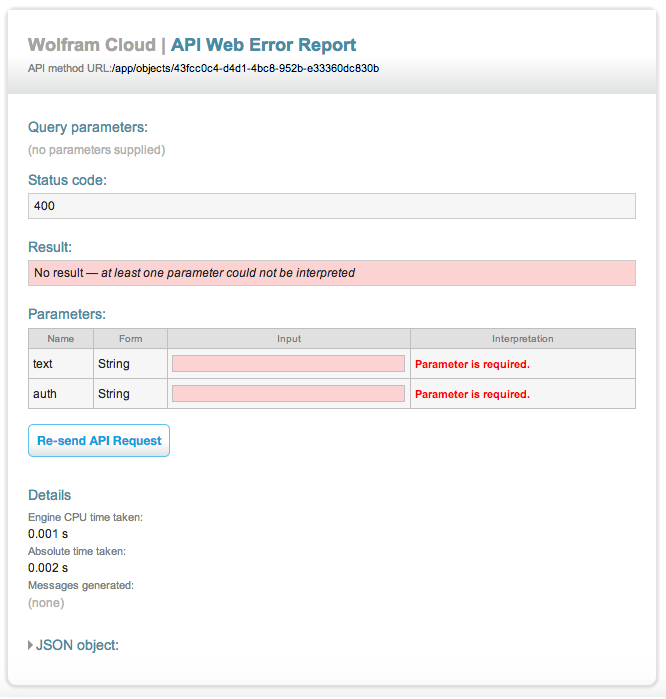Image resolution: width=666 pixels, height=699 pixels.
Task: Click the 'auth' parameter name cell
Action: (x=61, y=394)
